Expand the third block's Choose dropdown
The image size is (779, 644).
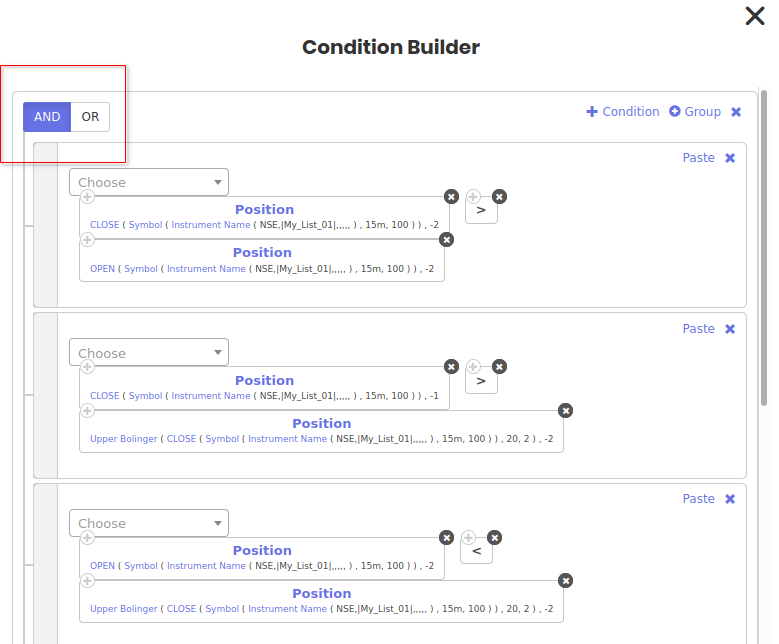click(x=149, y=523)
